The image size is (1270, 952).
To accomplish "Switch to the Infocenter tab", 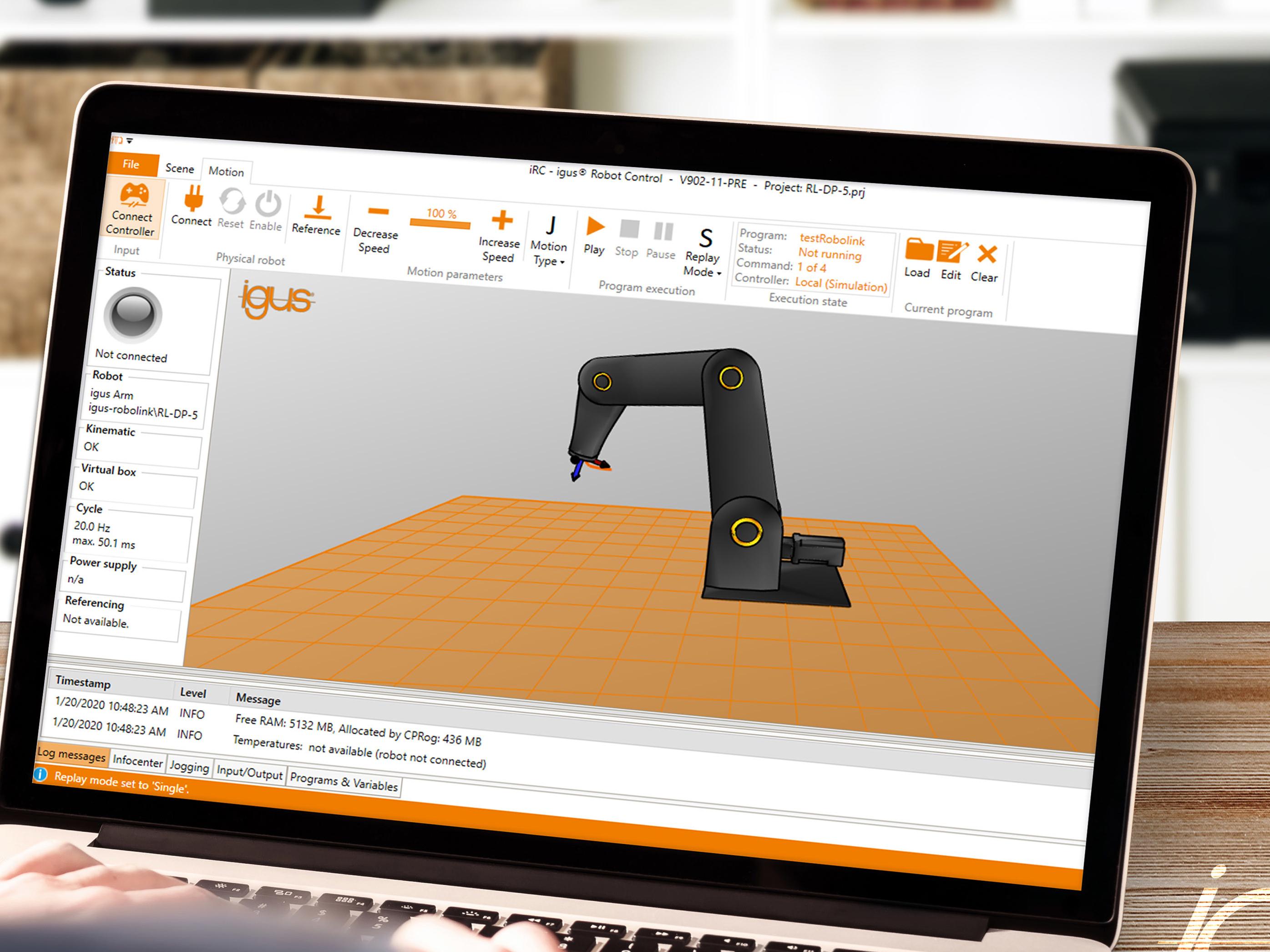I will point(138,761).
